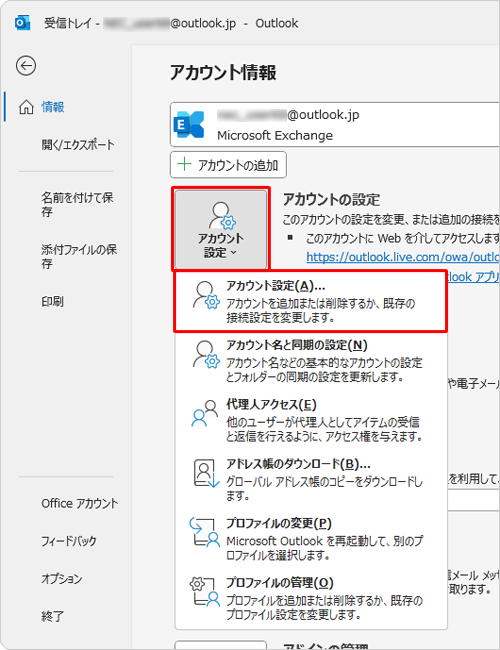Click description 他のユーザーが代理人として text
This screenshot has height=650, width=500.
click(324, 429)
